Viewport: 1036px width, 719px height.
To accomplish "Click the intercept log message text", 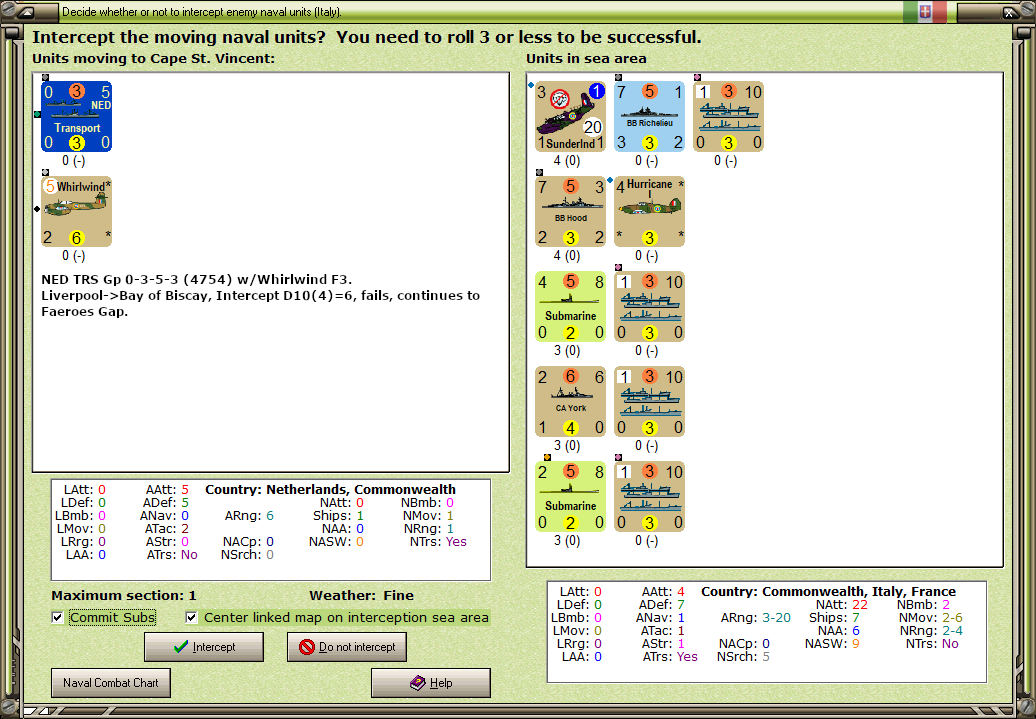I will (x=260, y=295).
